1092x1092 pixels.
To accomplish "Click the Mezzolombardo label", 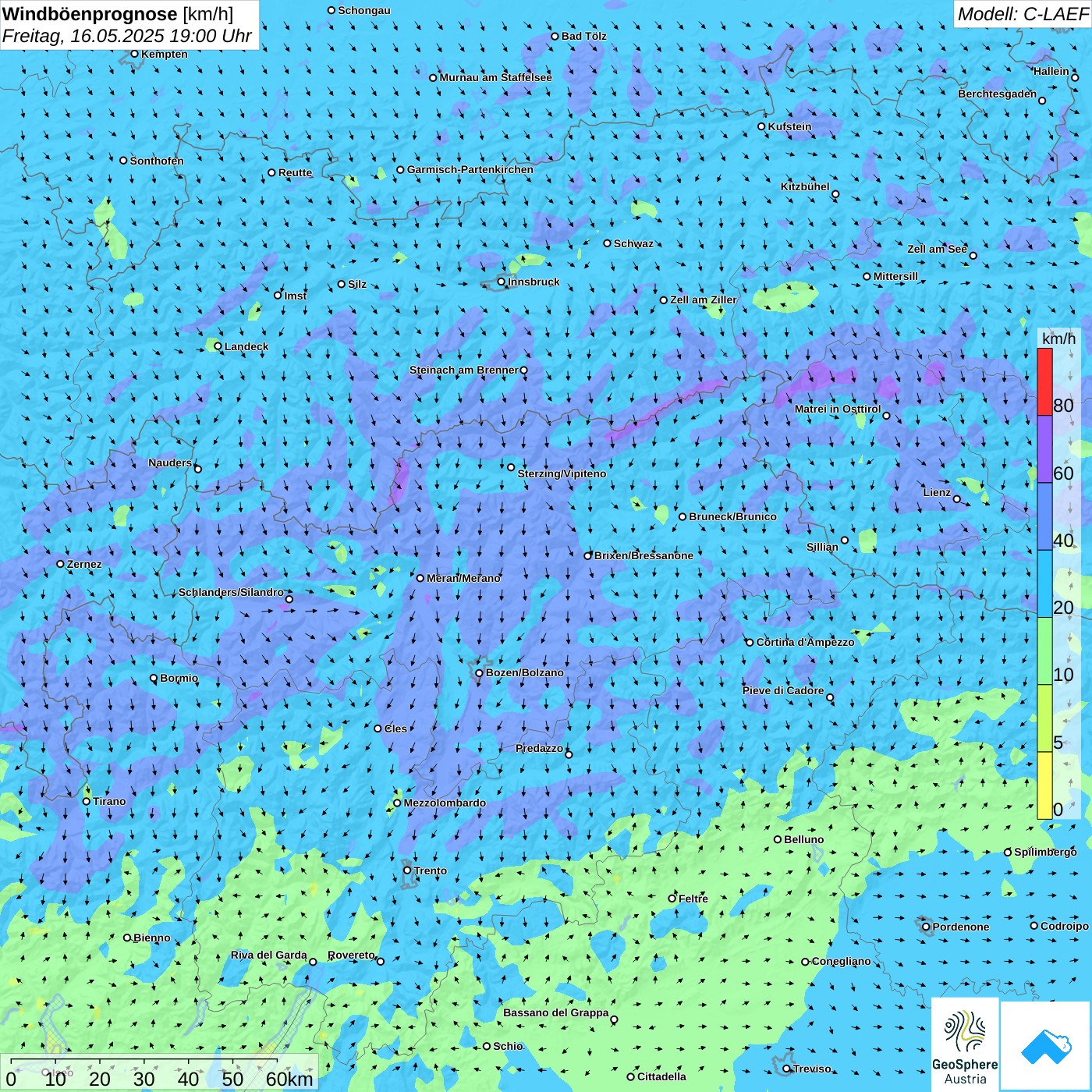I will click(445, 803).
